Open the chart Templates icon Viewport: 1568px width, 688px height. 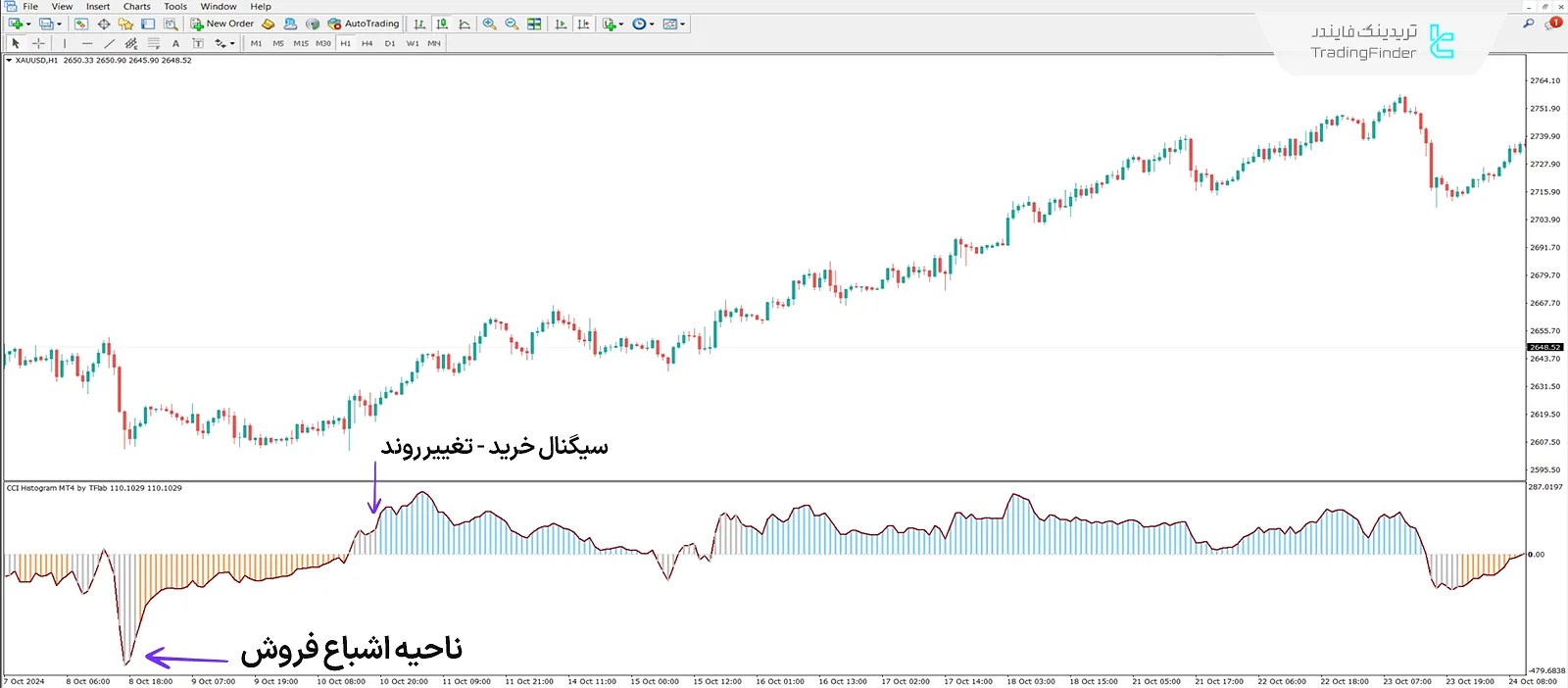[x=670, y=24]
